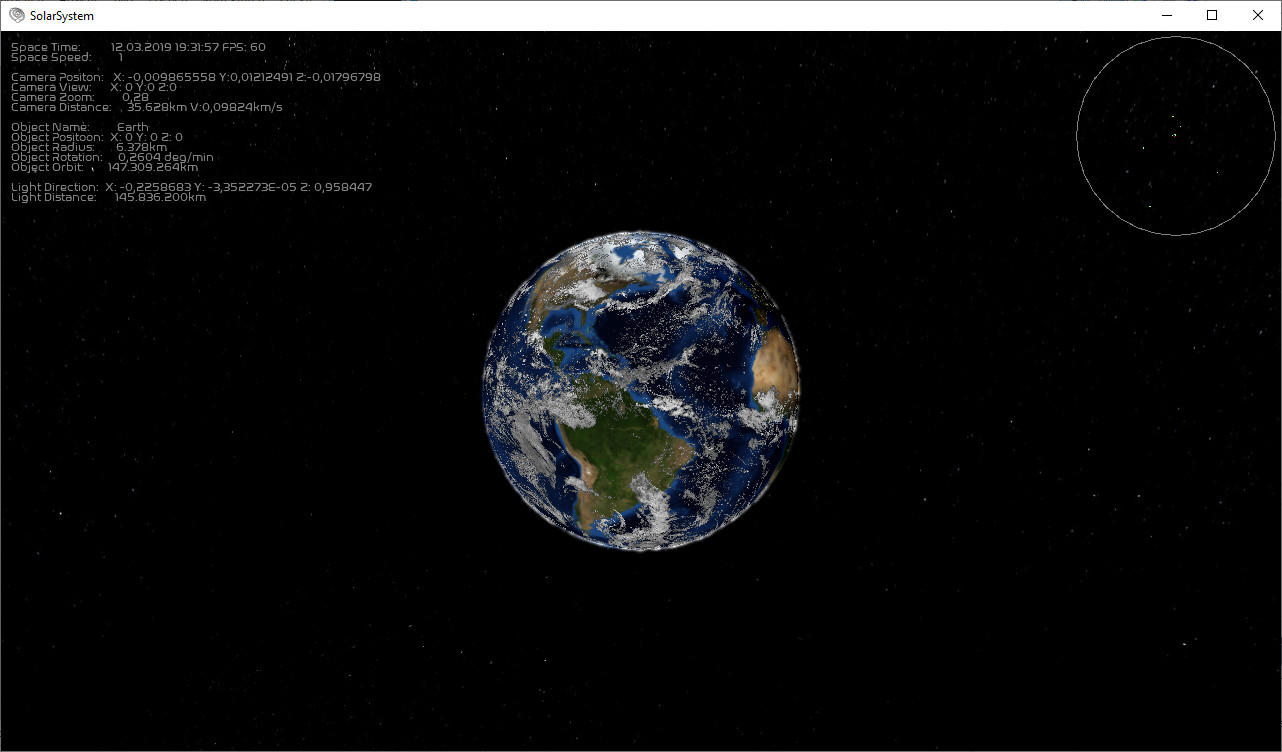This screenshot has width=1282, height=752.
Task: Click the Camera Distance readout
Action: [x=204, y=107]
